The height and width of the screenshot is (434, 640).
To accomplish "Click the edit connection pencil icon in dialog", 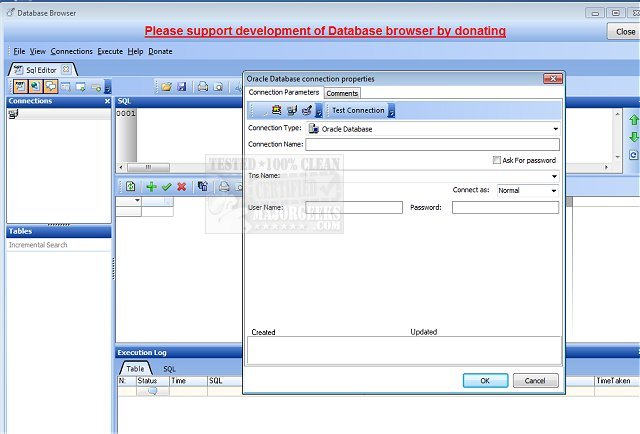I will click(307, 110).
